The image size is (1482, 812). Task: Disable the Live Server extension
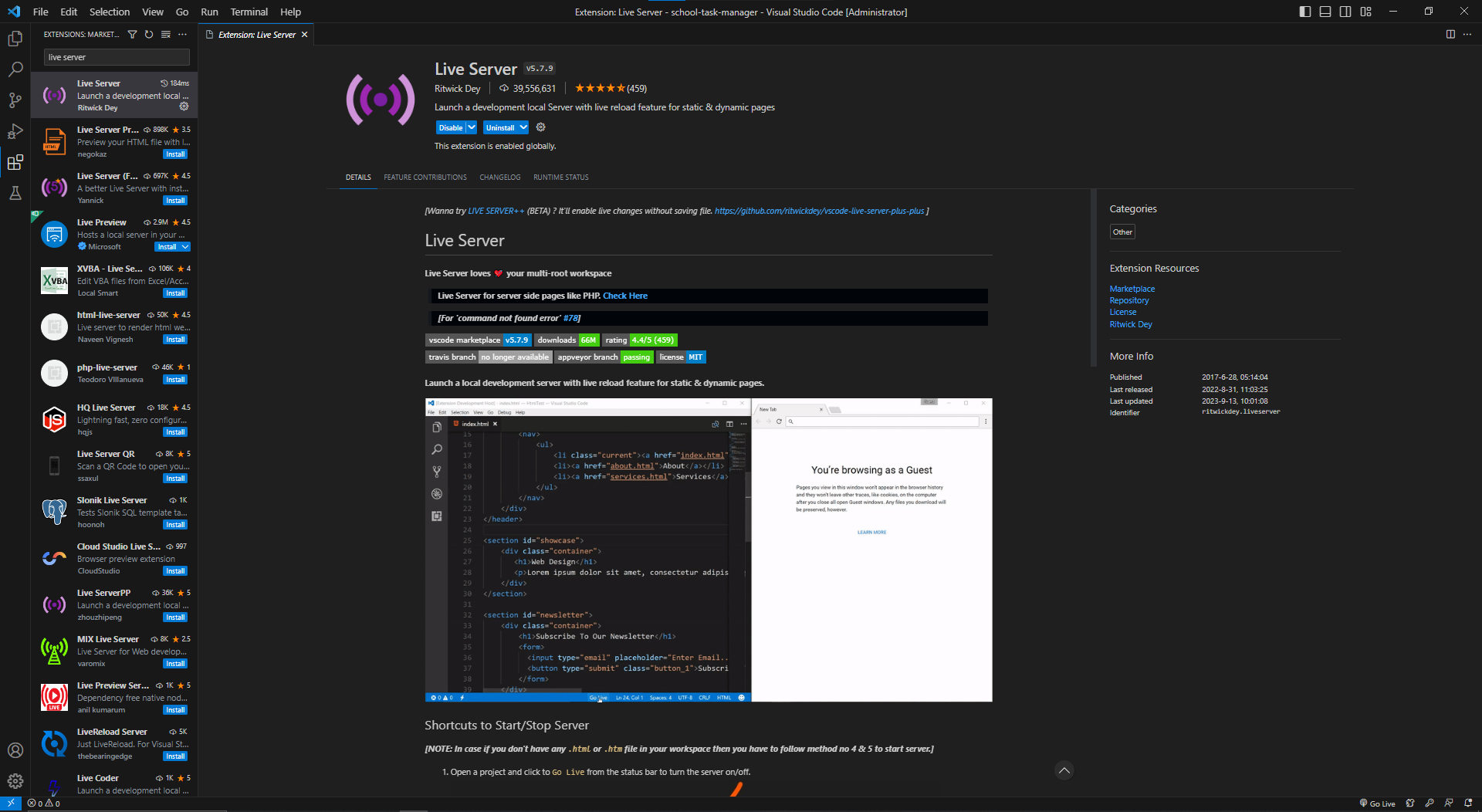(451, 127)
